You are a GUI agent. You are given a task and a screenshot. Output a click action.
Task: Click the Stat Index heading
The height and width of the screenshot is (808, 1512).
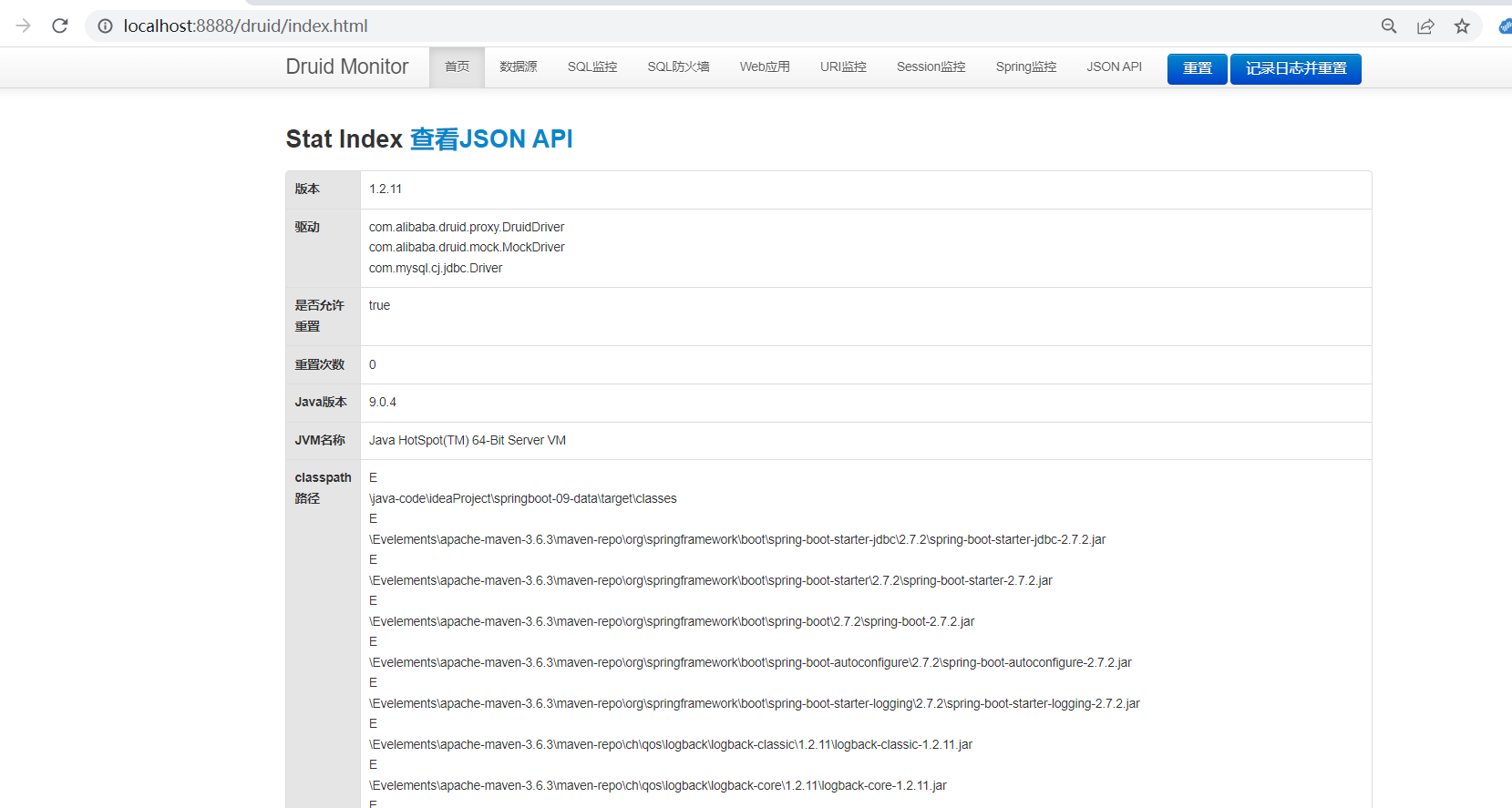click(x=345, y=138)
